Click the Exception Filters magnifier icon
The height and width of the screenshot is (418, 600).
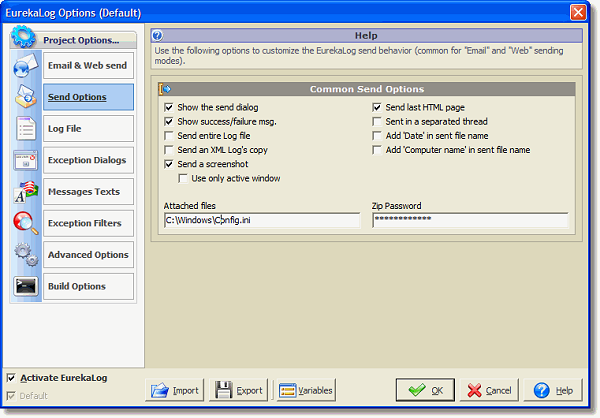tap(26, 223)
